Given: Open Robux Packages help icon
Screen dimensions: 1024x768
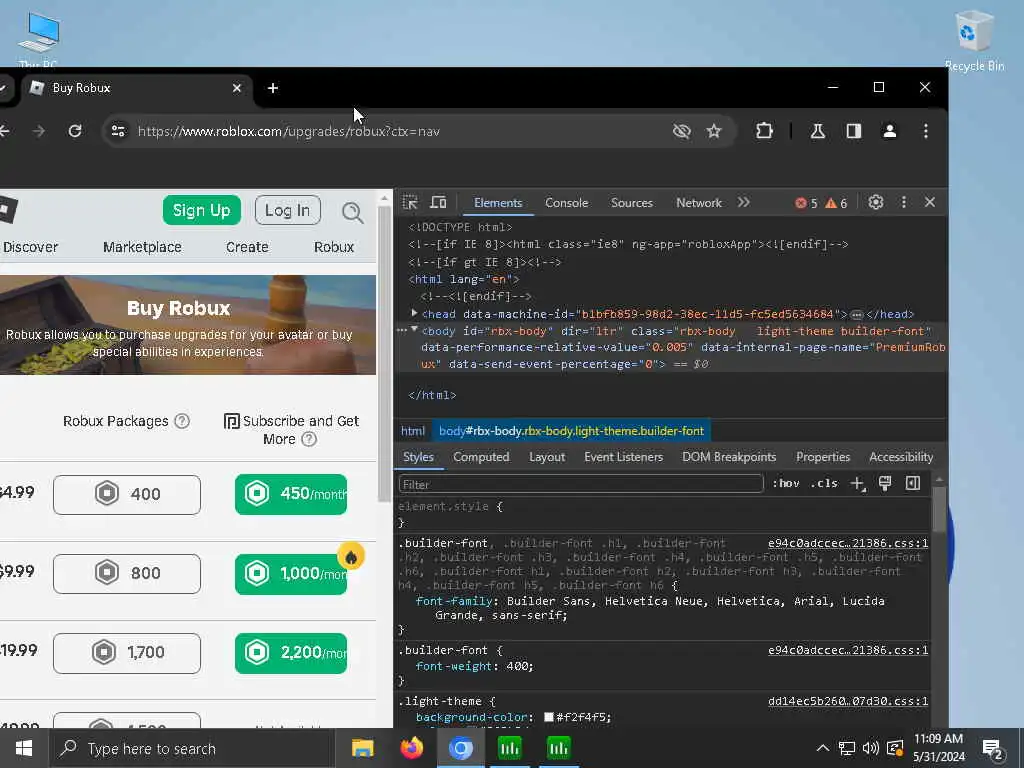Looking at the screenshot, I should tap(182, 421).
